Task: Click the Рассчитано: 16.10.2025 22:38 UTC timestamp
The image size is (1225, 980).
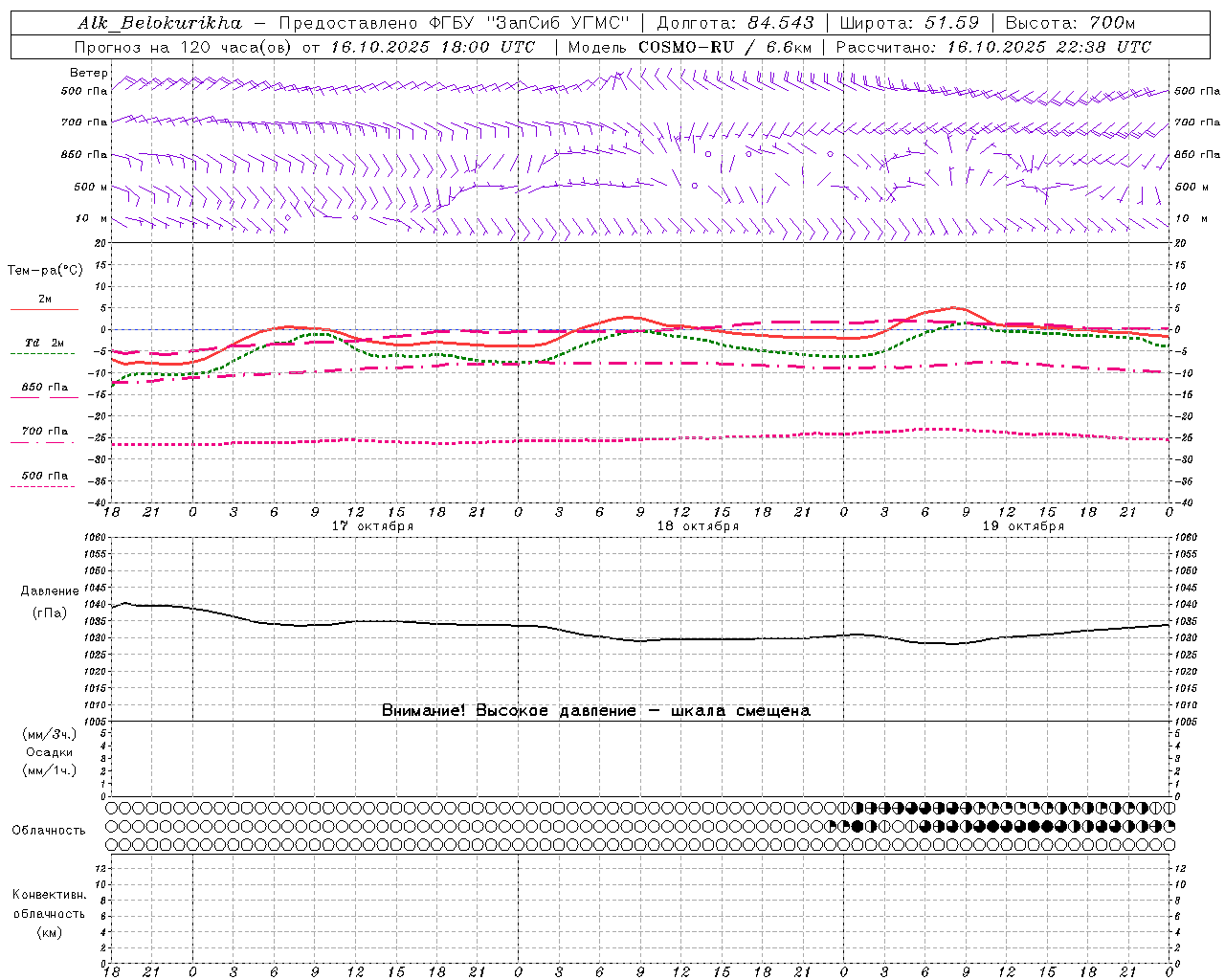Action: click(993, 47)
